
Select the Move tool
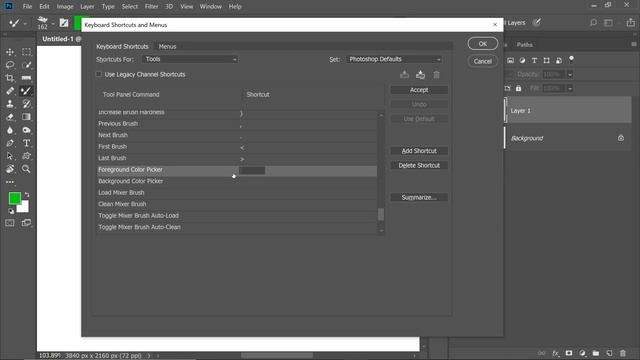tap(10, 52)
